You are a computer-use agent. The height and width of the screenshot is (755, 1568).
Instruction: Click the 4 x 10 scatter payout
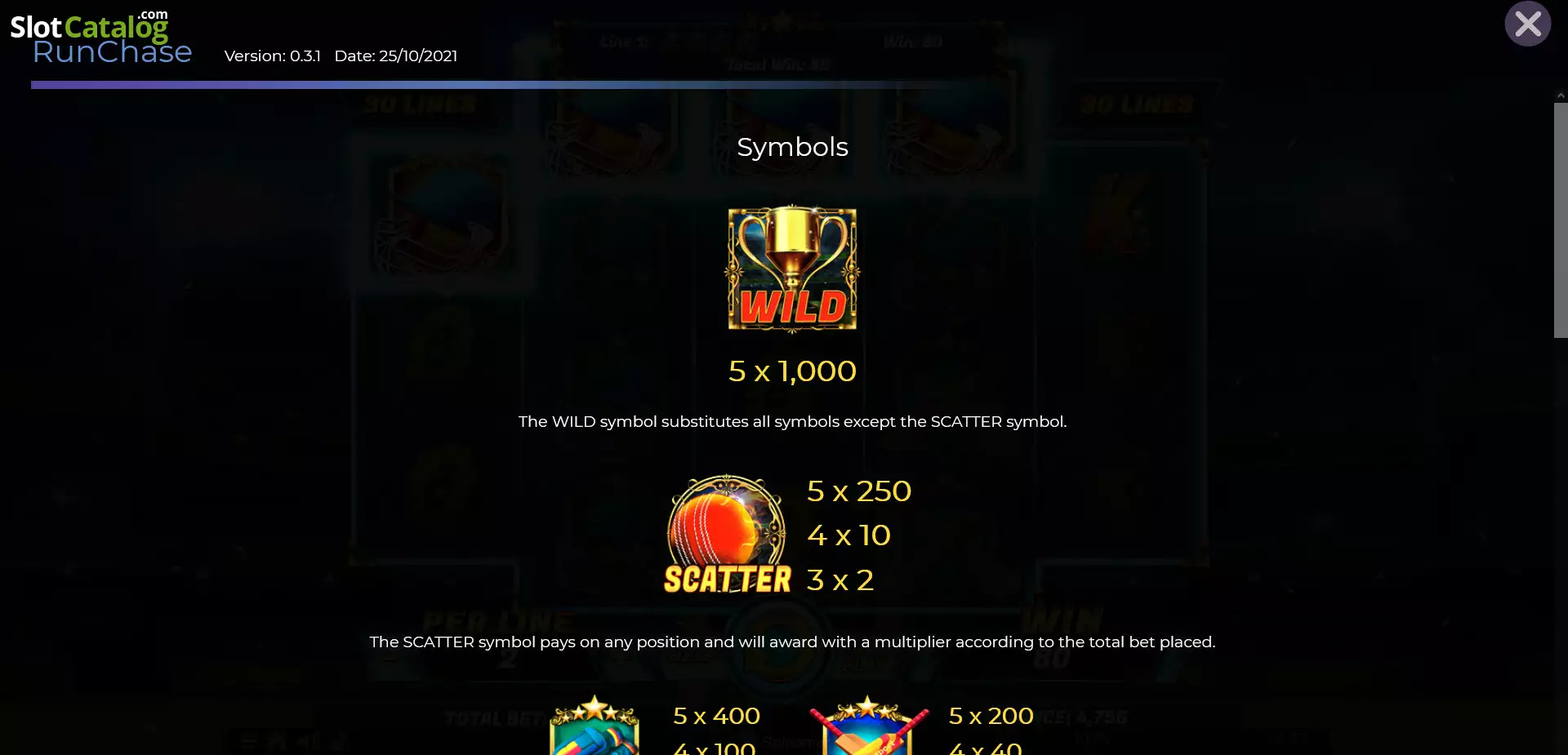[x=849, y=535]
